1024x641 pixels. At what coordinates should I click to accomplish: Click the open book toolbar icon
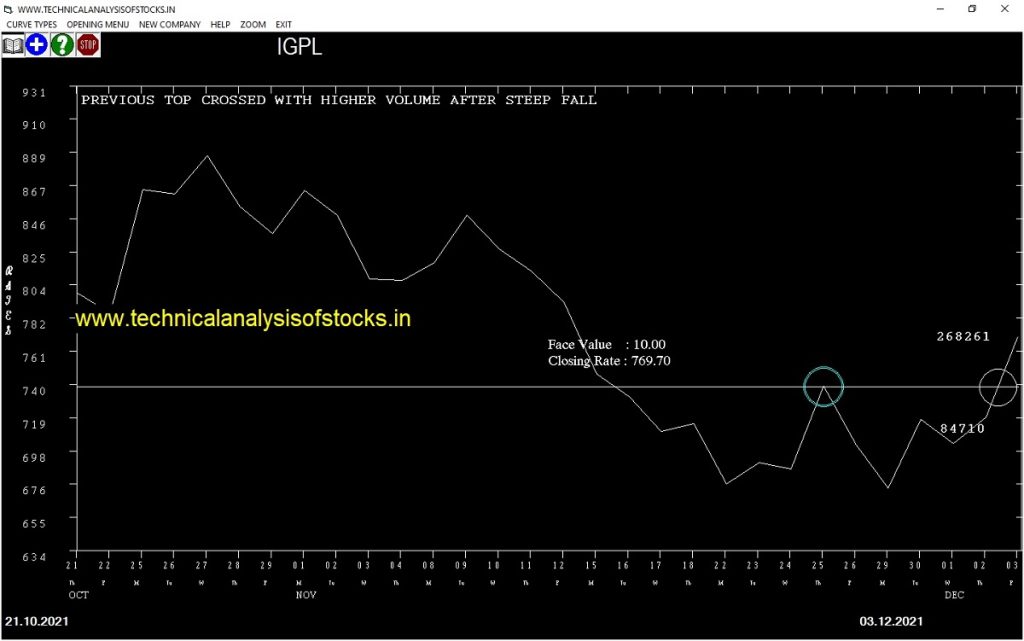(x=12, y=44)
